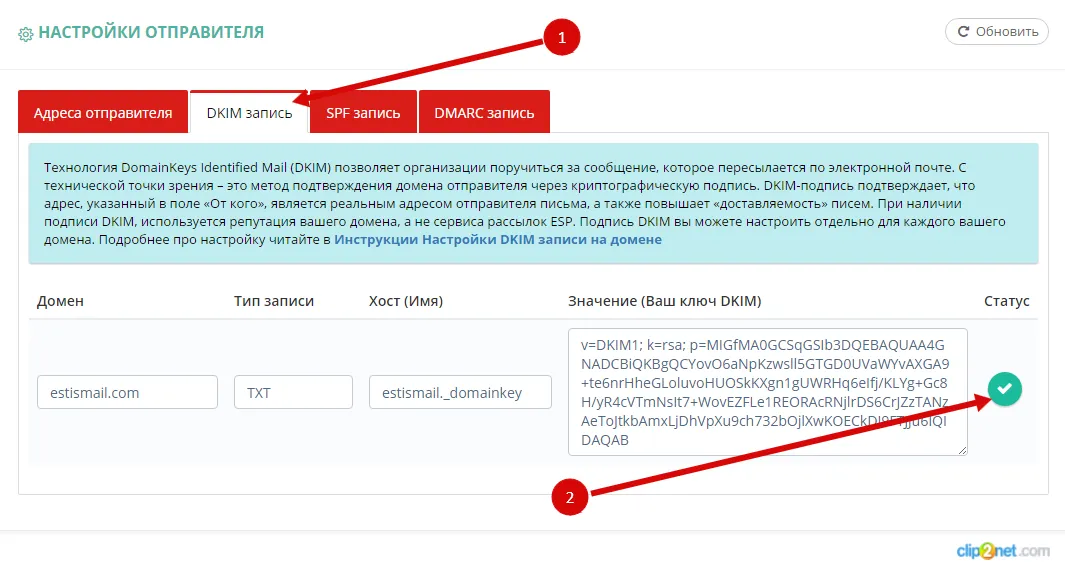
Task: Click the Статус column header
Action: coord(1005,301)
